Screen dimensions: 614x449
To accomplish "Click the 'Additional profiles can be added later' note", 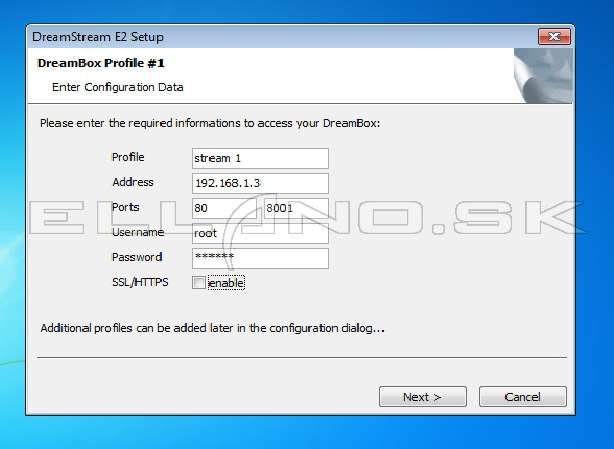I will pyautogui.click(x=213, y=328).
